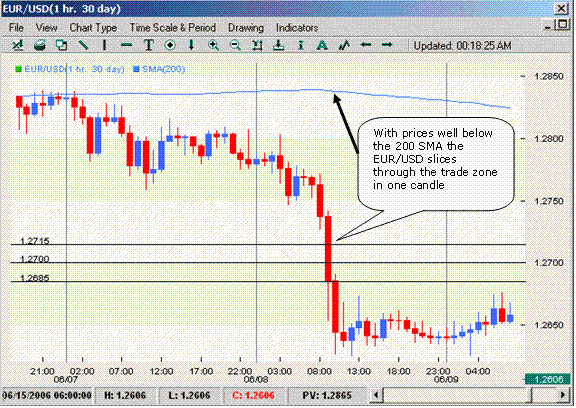Click the 08:00 time axis label
Viewport: 576px width, 408px height.
(319, 371)
